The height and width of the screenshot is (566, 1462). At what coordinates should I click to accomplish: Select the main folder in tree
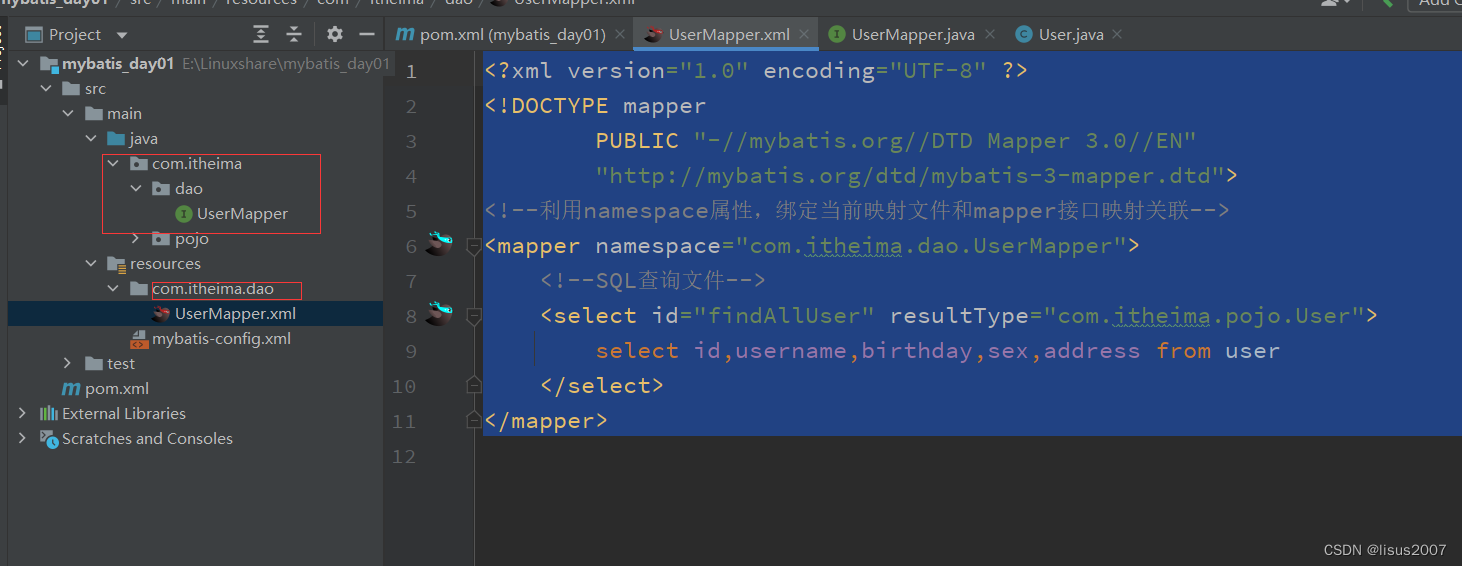point(124,114)
